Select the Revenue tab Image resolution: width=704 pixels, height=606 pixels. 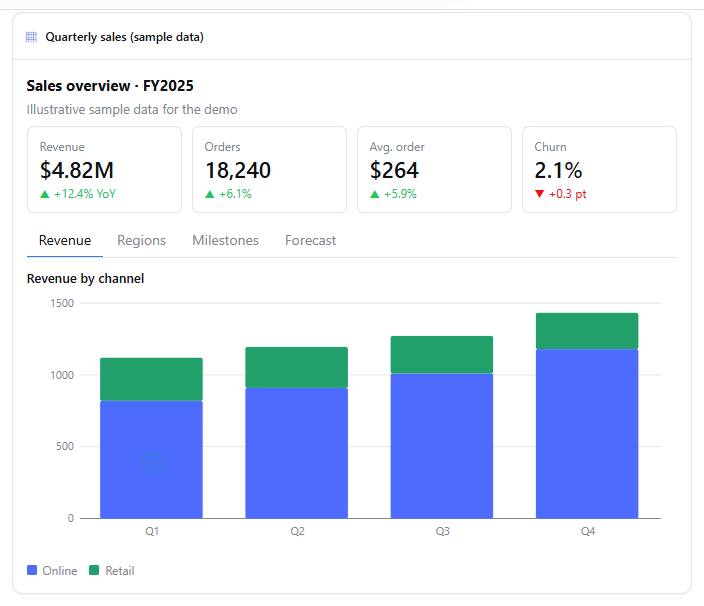[65, 241]
